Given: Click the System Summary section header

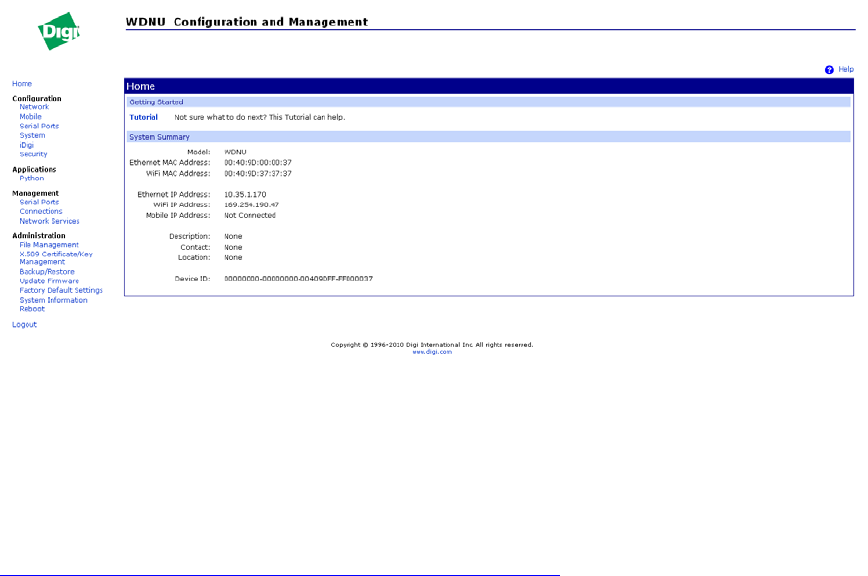Looking at the screenshot, I should coord(488,137).
